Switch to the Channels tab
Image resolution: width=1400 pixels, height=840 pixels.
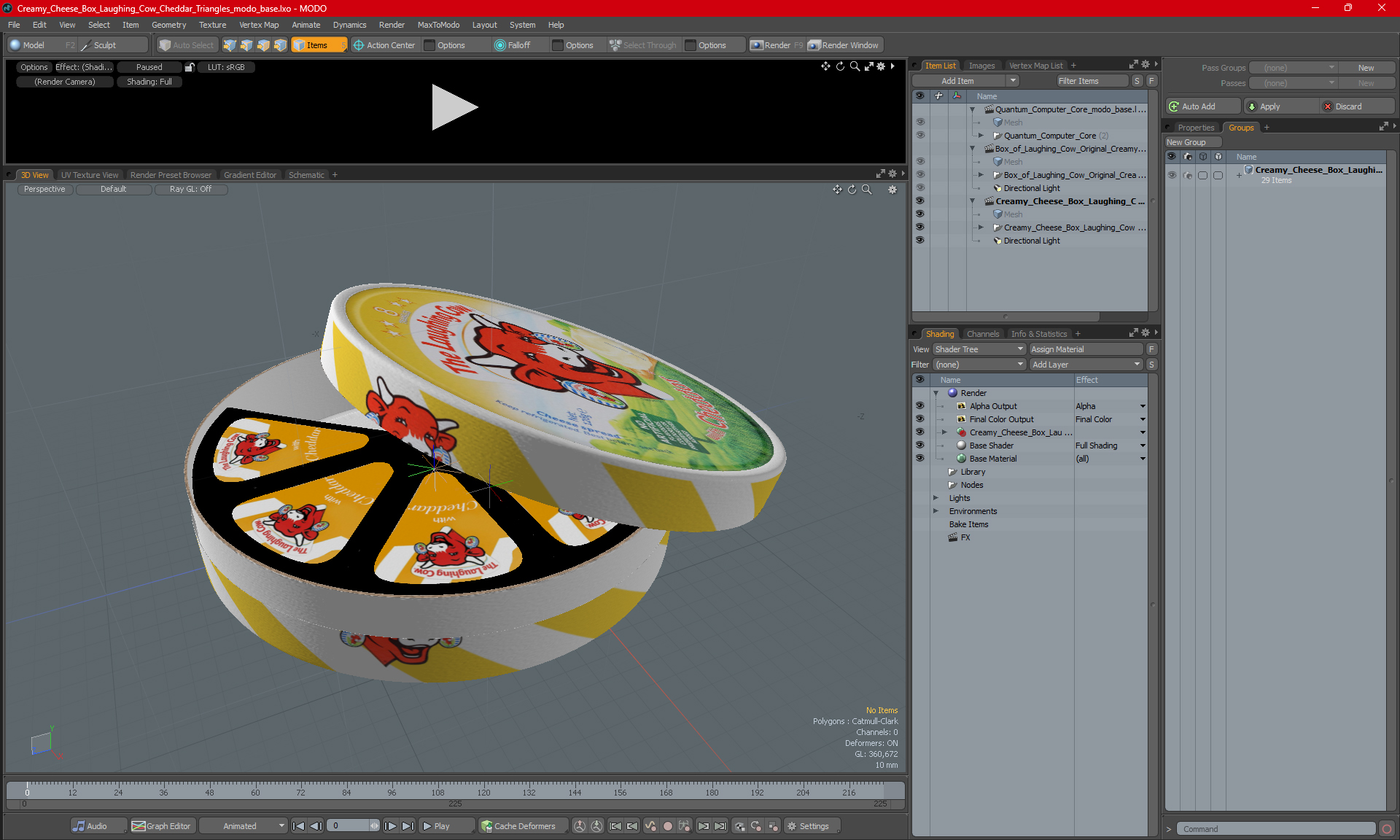[x=983, y=334]
